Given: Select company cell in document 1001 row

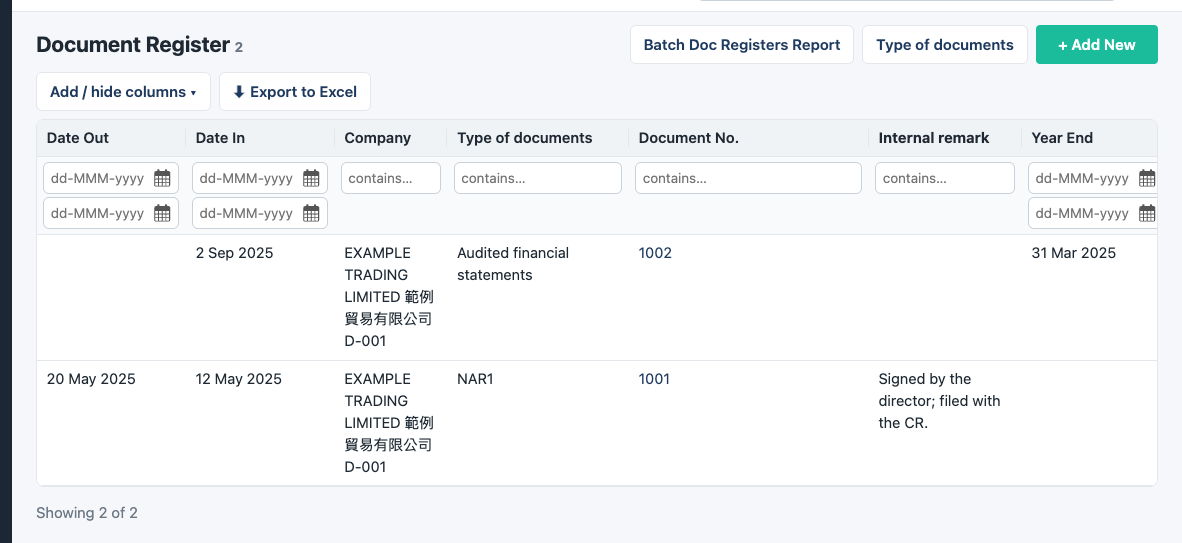Looking at the screenshot, I should pyautogui.click(x=389, y=423).
